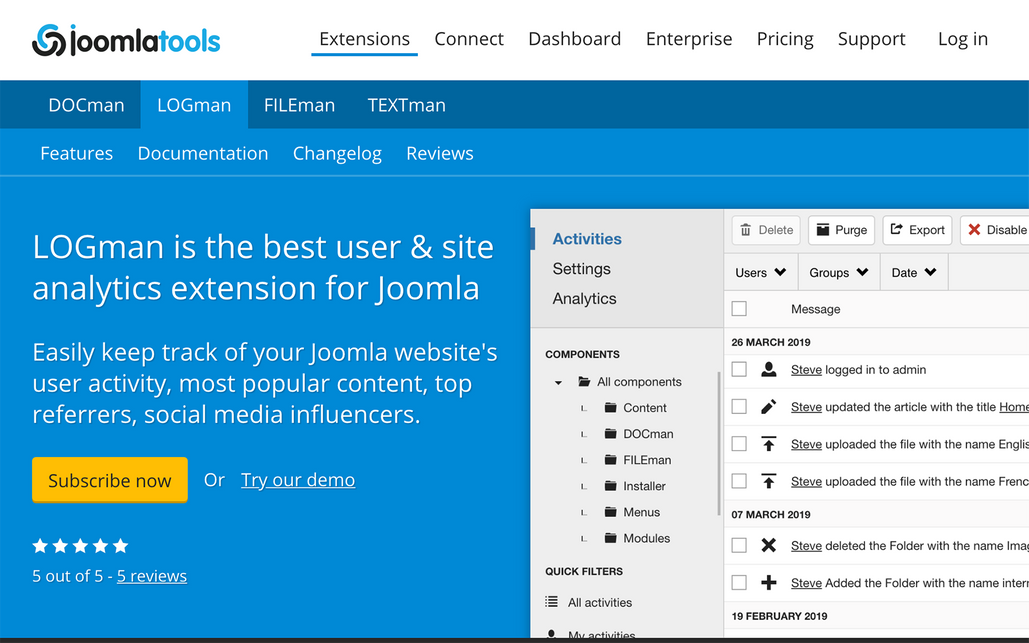Click the pencil icon beside 'updated the article'

click(768, 407)
